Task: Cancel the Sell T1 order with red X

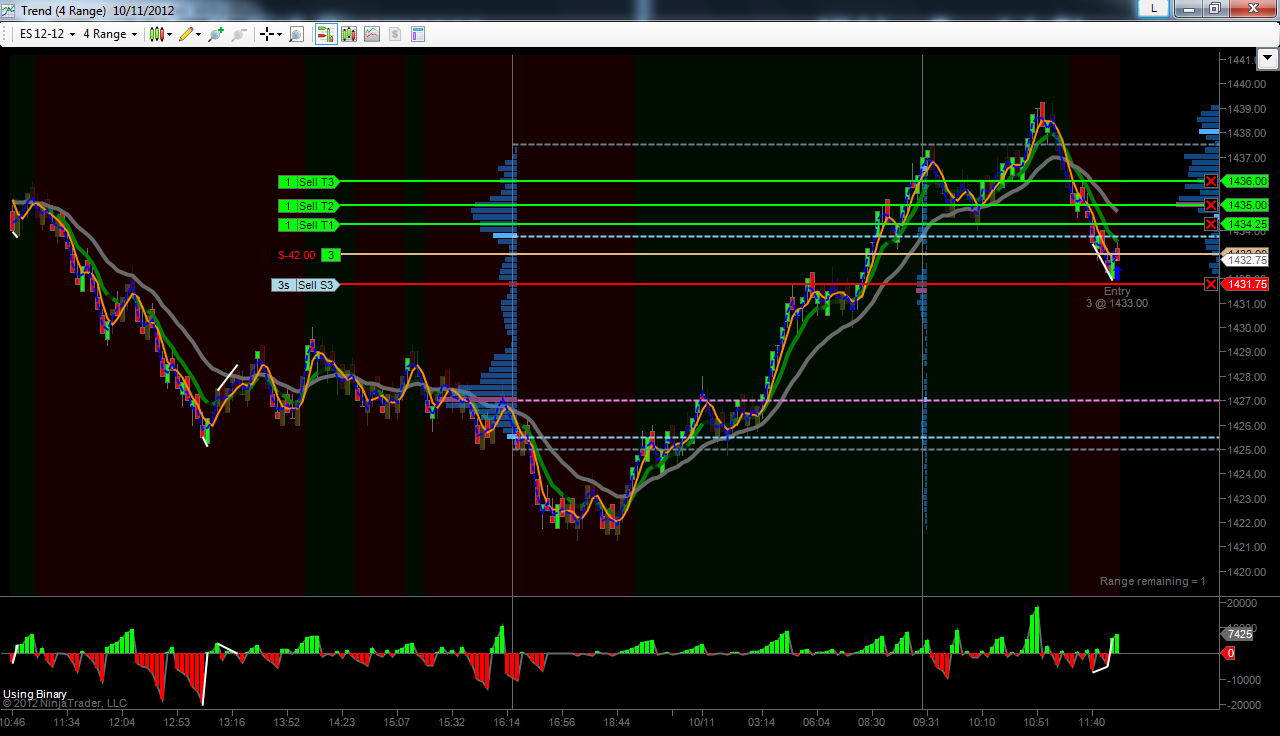Action: tap(1211, 224)
